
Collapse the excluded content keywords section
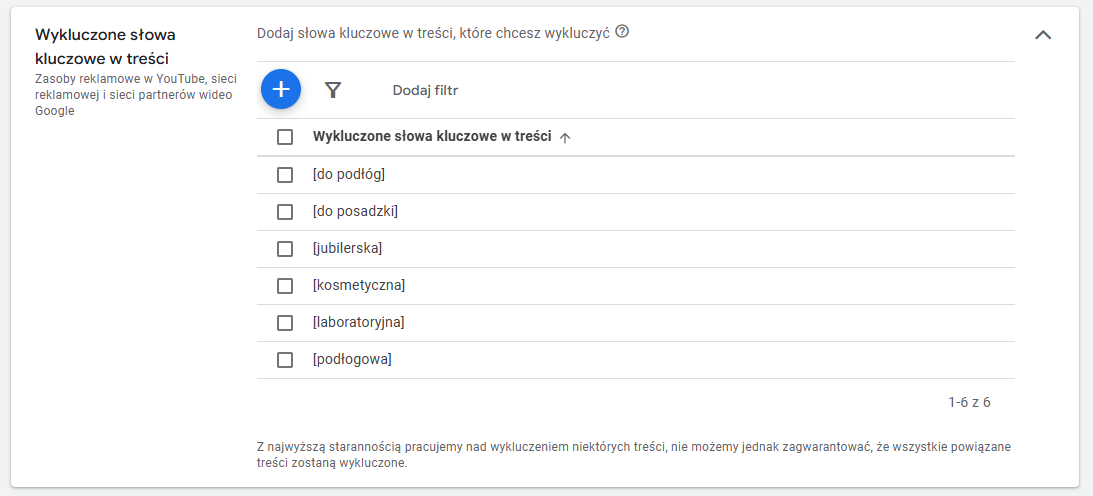pyautogui.click(x=1043, y=34)
